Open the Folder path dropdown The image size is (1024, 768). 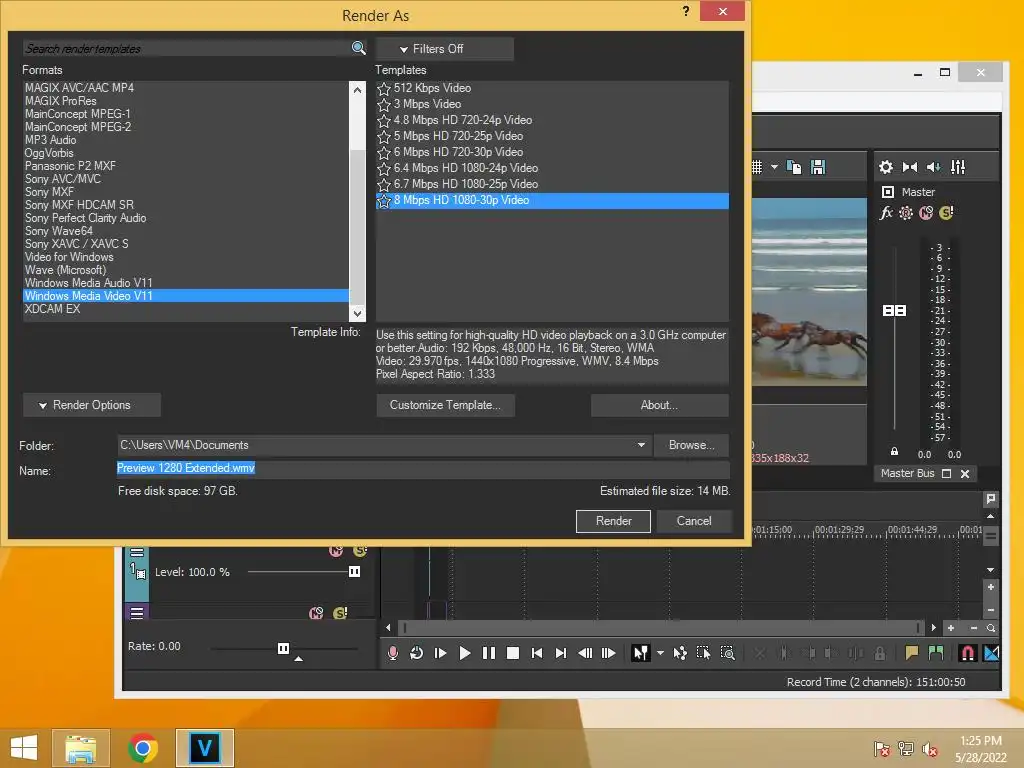click(x=641, y=445)
